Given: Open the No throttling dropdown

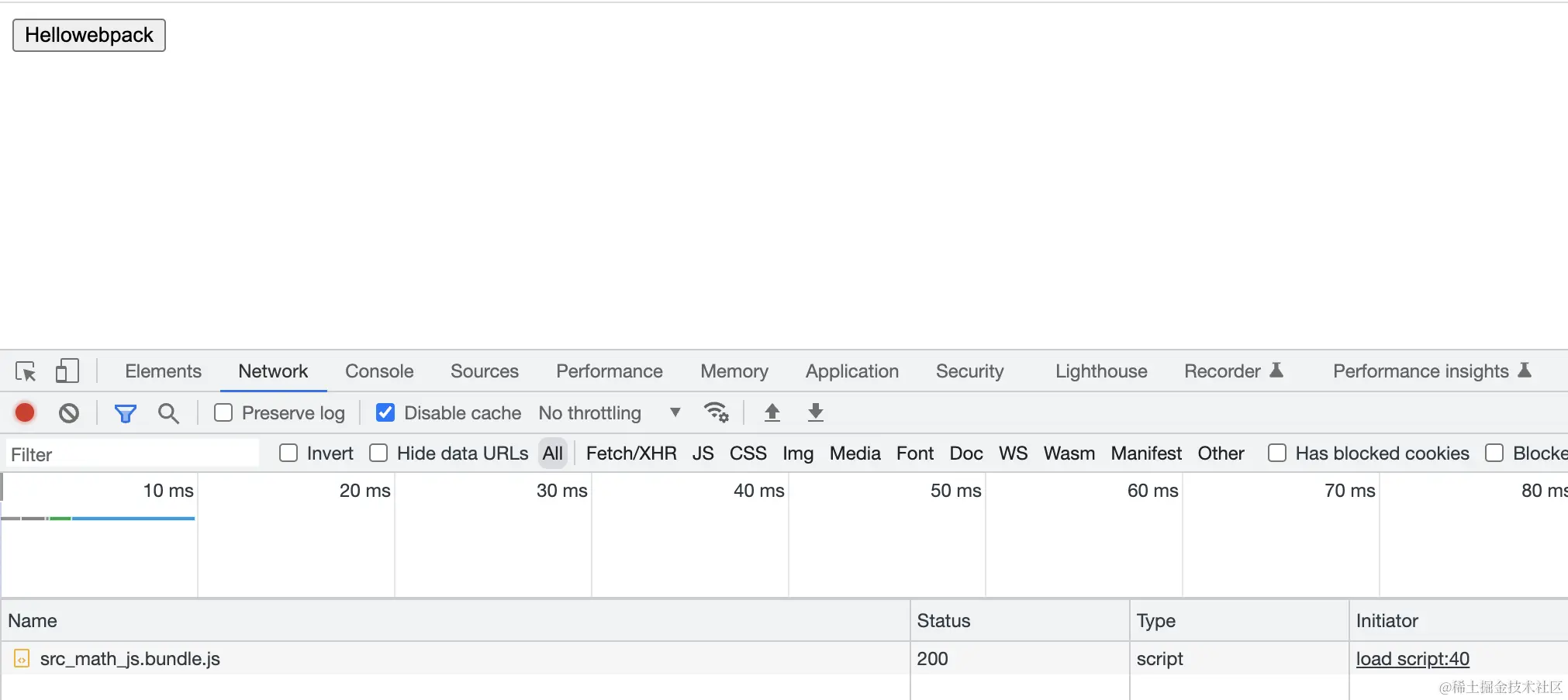Looking at the screenshot, I should (610, 413).
